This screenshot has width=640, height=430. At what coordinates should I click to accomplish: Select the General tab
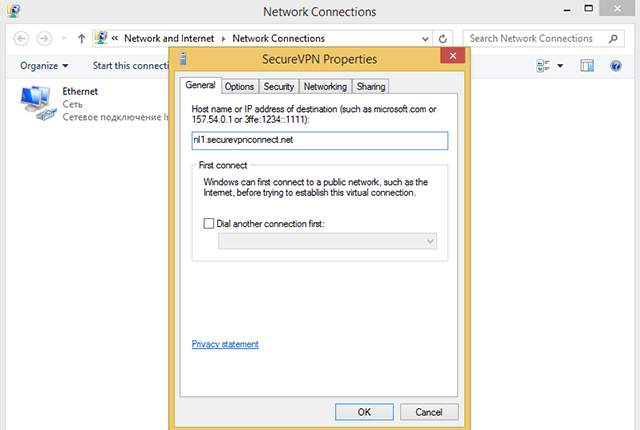(x=200, y=85)
